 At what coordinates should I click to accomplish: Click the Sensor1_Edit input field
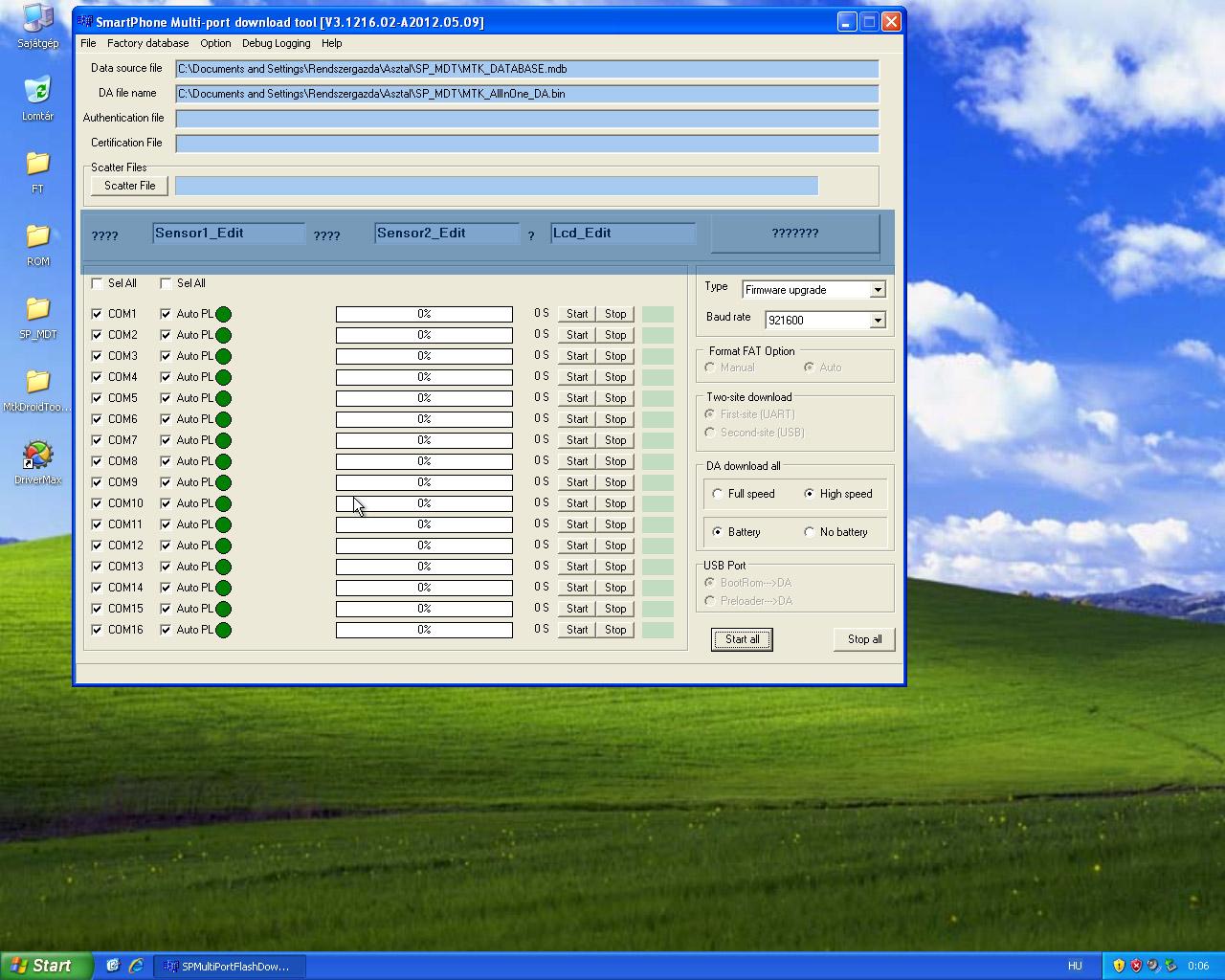(229, 234)
